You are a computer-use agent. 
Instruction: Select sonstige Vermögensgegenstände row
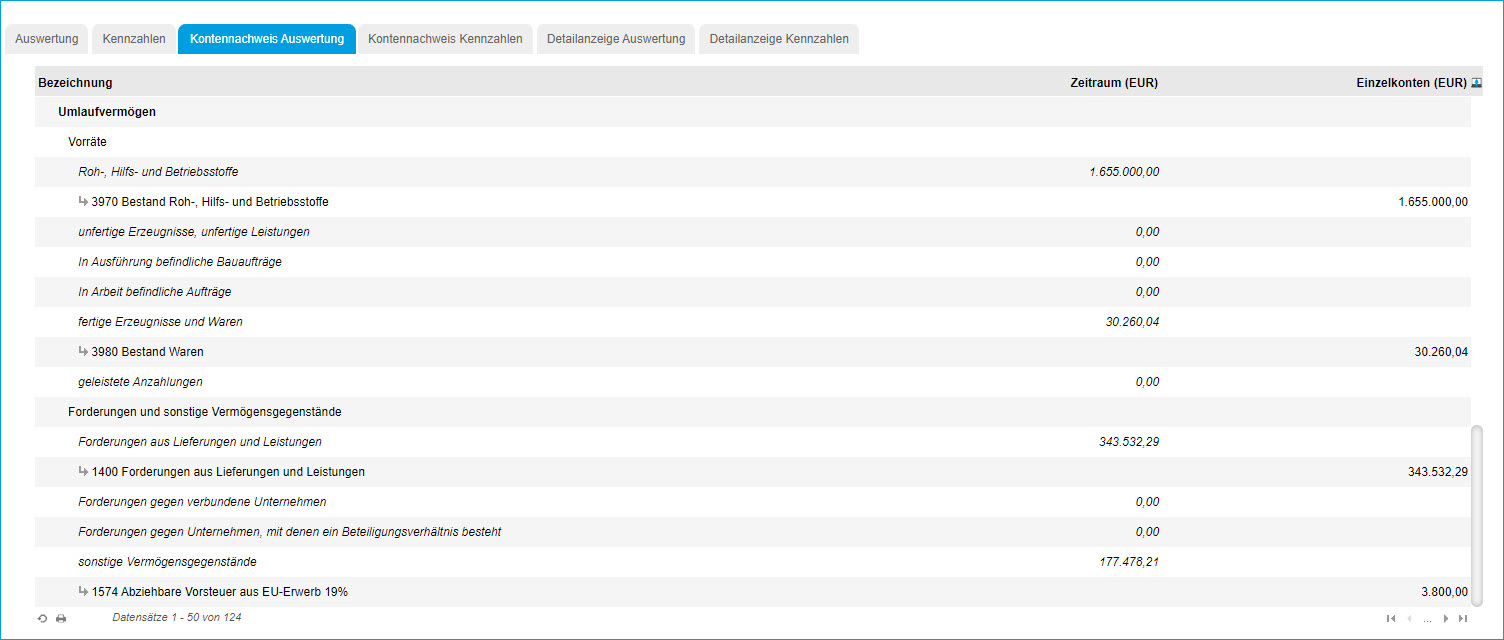tap(753, 562)
